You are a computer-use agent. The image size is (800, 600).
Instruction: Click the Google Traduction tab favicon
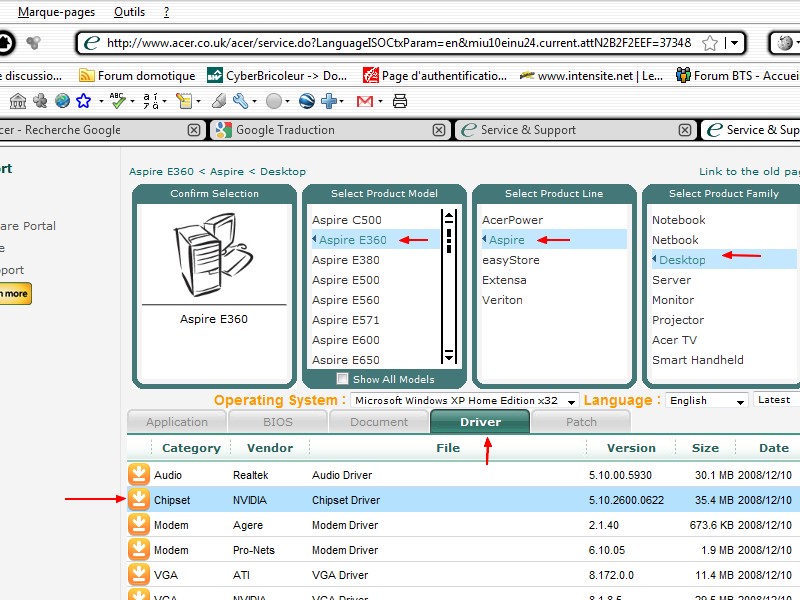click(x=223, y=130)
